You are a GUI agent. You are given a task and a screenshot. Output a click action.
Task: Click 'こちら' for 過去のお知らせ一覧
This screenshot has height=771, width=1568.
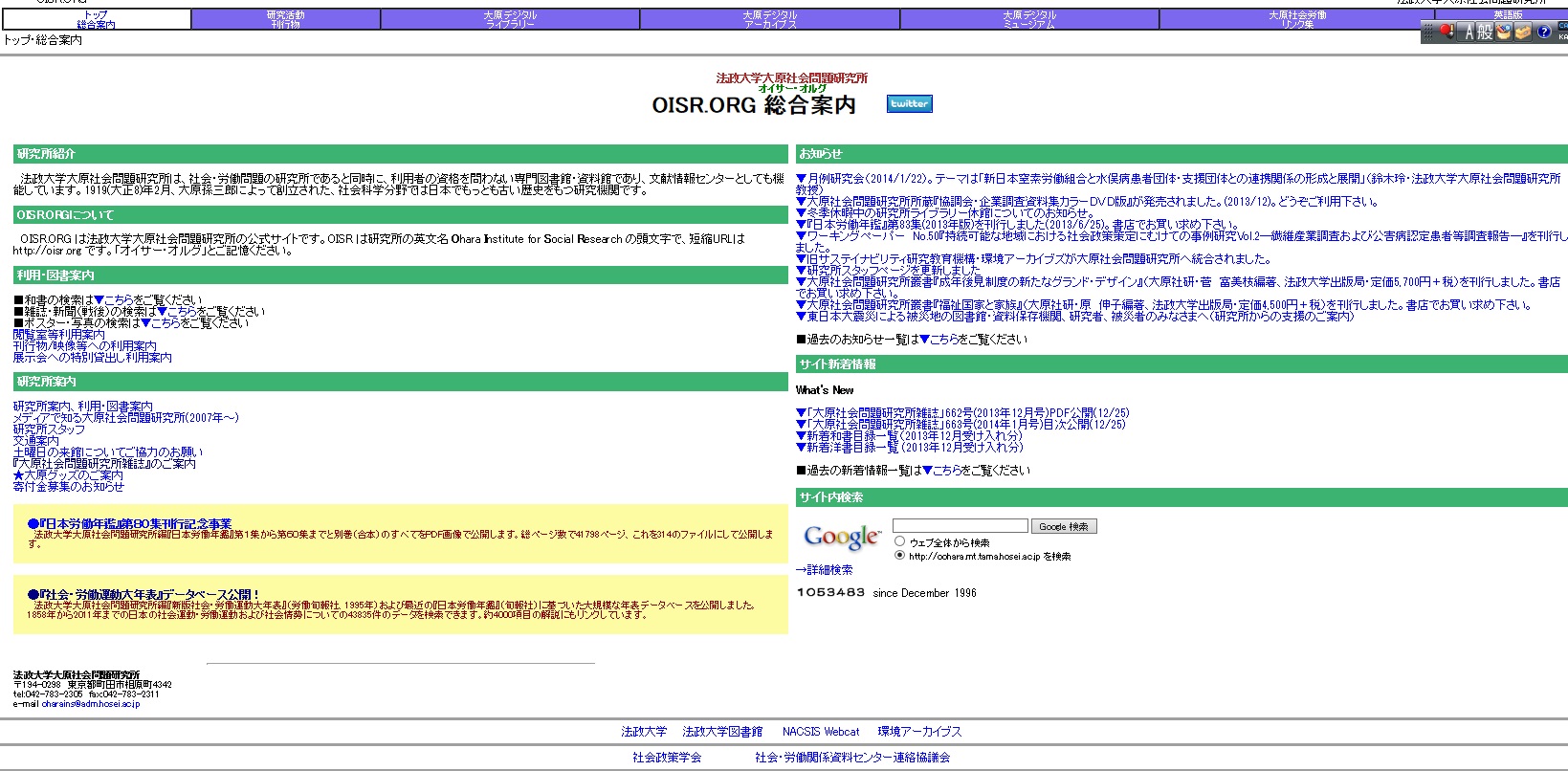(939, 340)
